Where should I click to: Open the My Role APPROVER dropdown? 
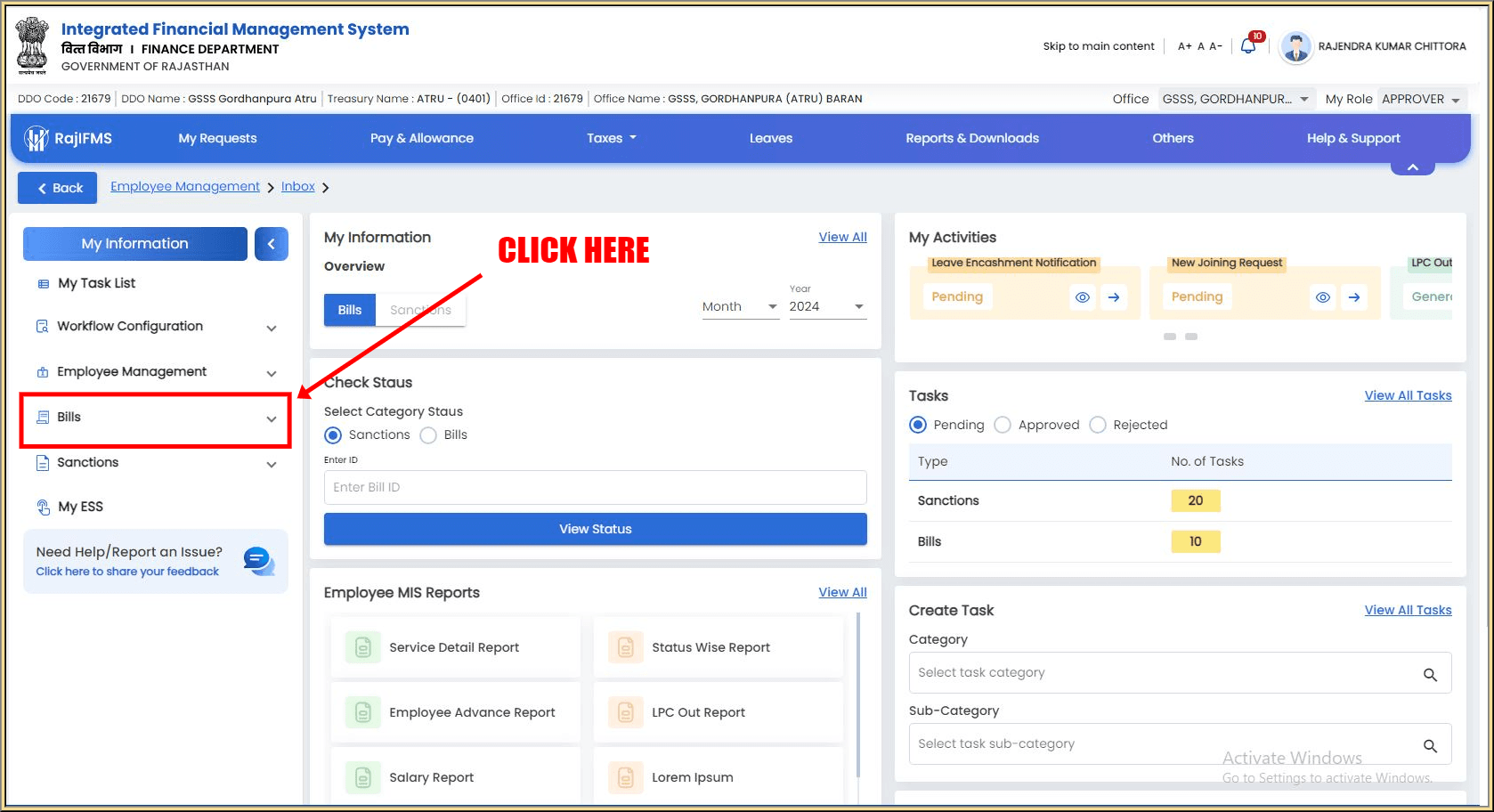coord(1420,99)
